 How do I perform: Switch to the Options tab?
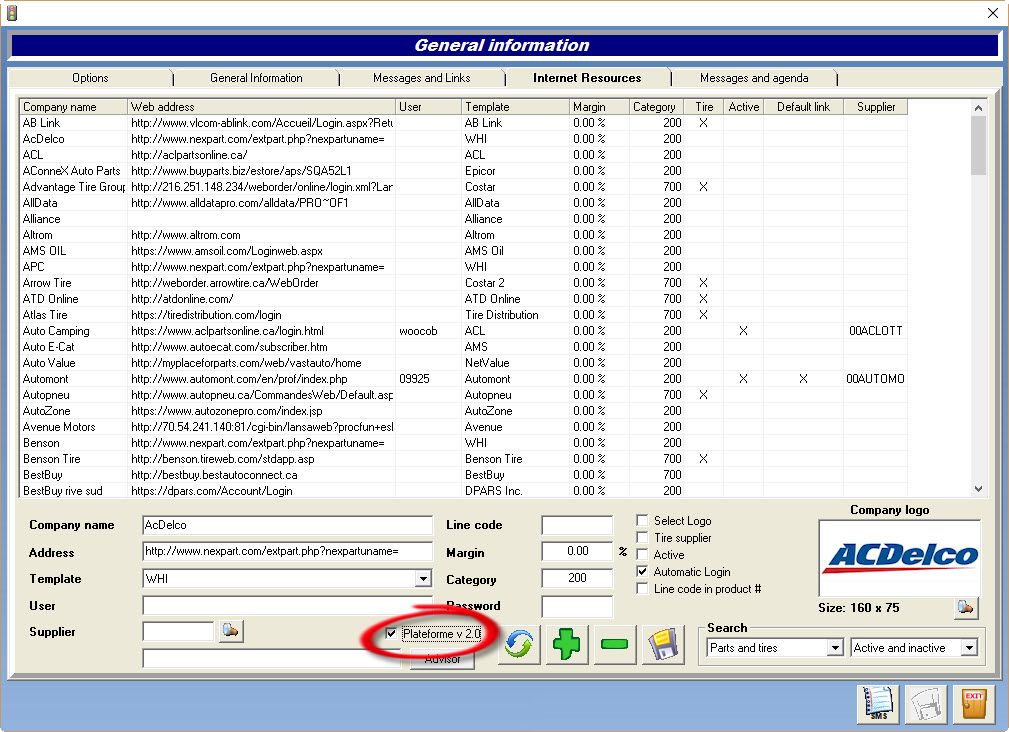click(90, 78)
